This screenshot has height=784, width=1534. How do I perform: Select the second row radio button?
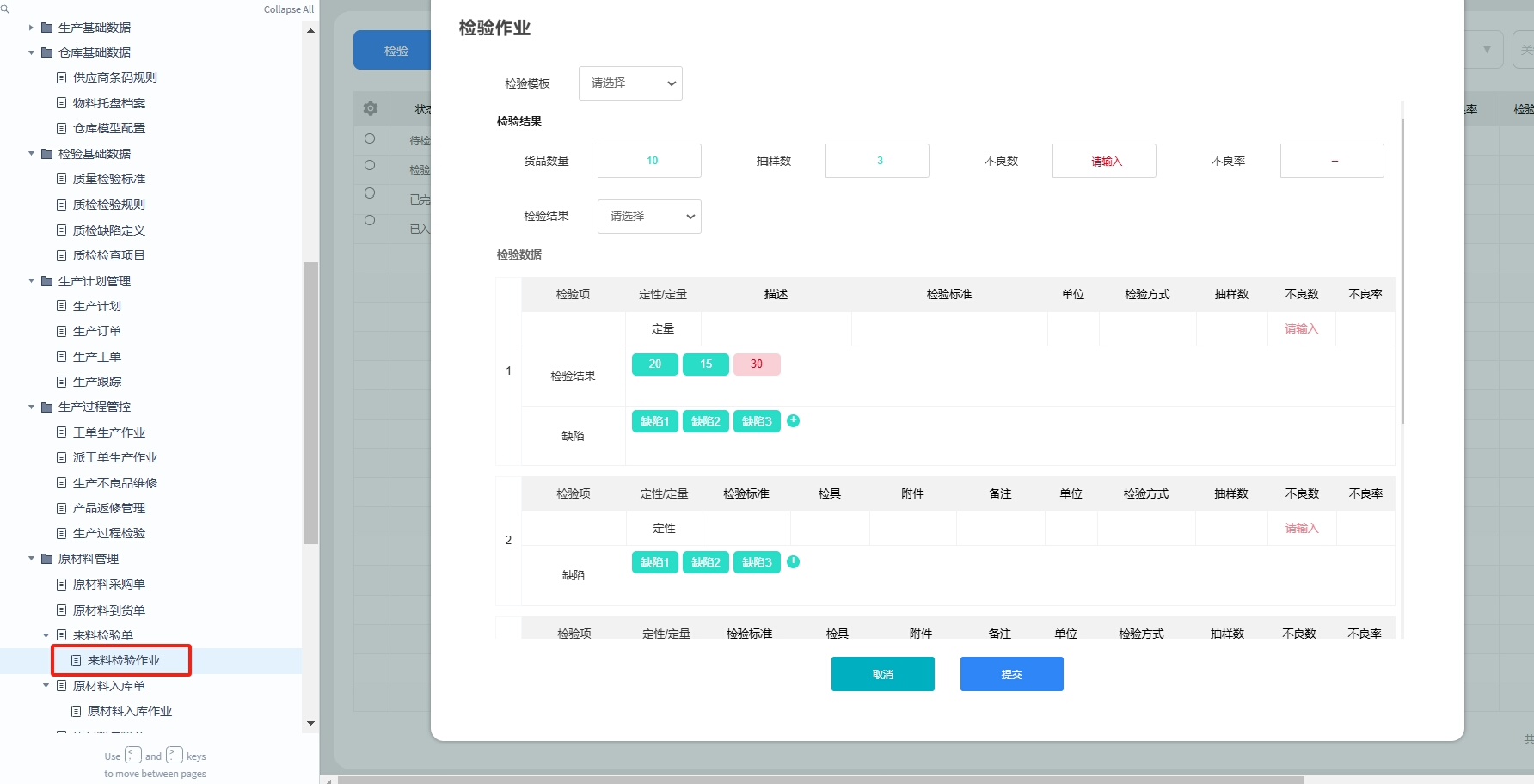370,165
